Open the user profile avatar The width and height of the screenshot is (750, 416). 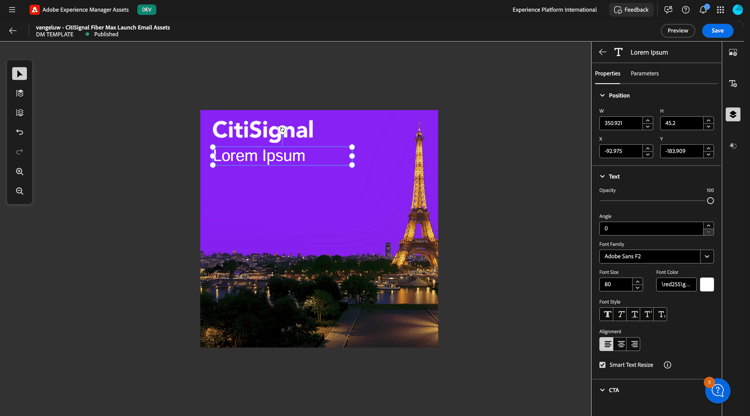pos(738,10)
